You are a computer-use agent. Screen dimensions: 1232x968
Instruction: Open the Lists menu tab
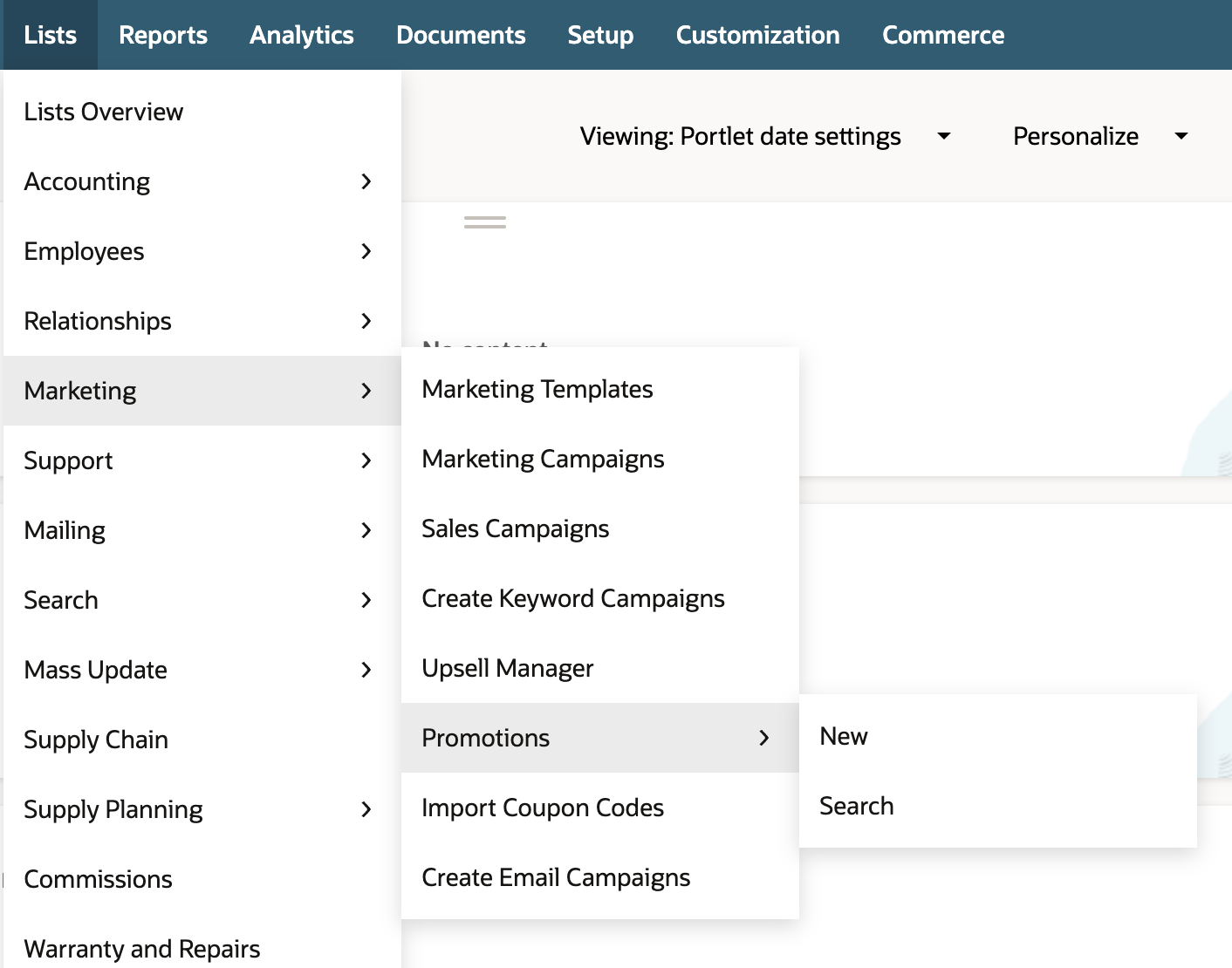(x=51, y=35)
